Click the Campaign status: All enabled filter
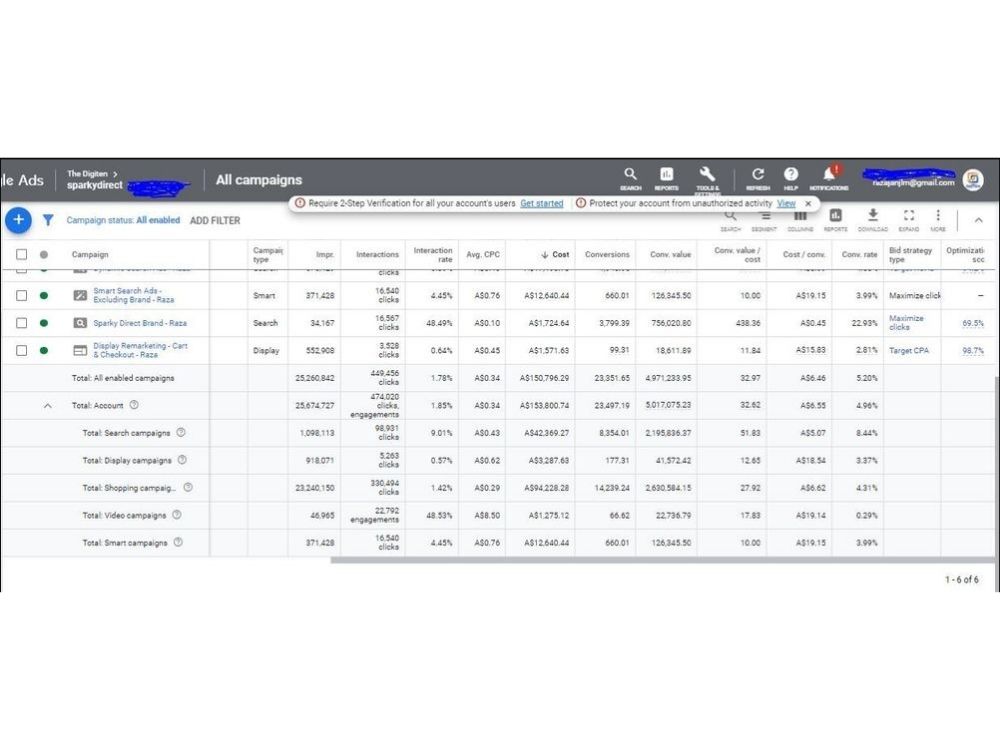 tap(123, 220)
